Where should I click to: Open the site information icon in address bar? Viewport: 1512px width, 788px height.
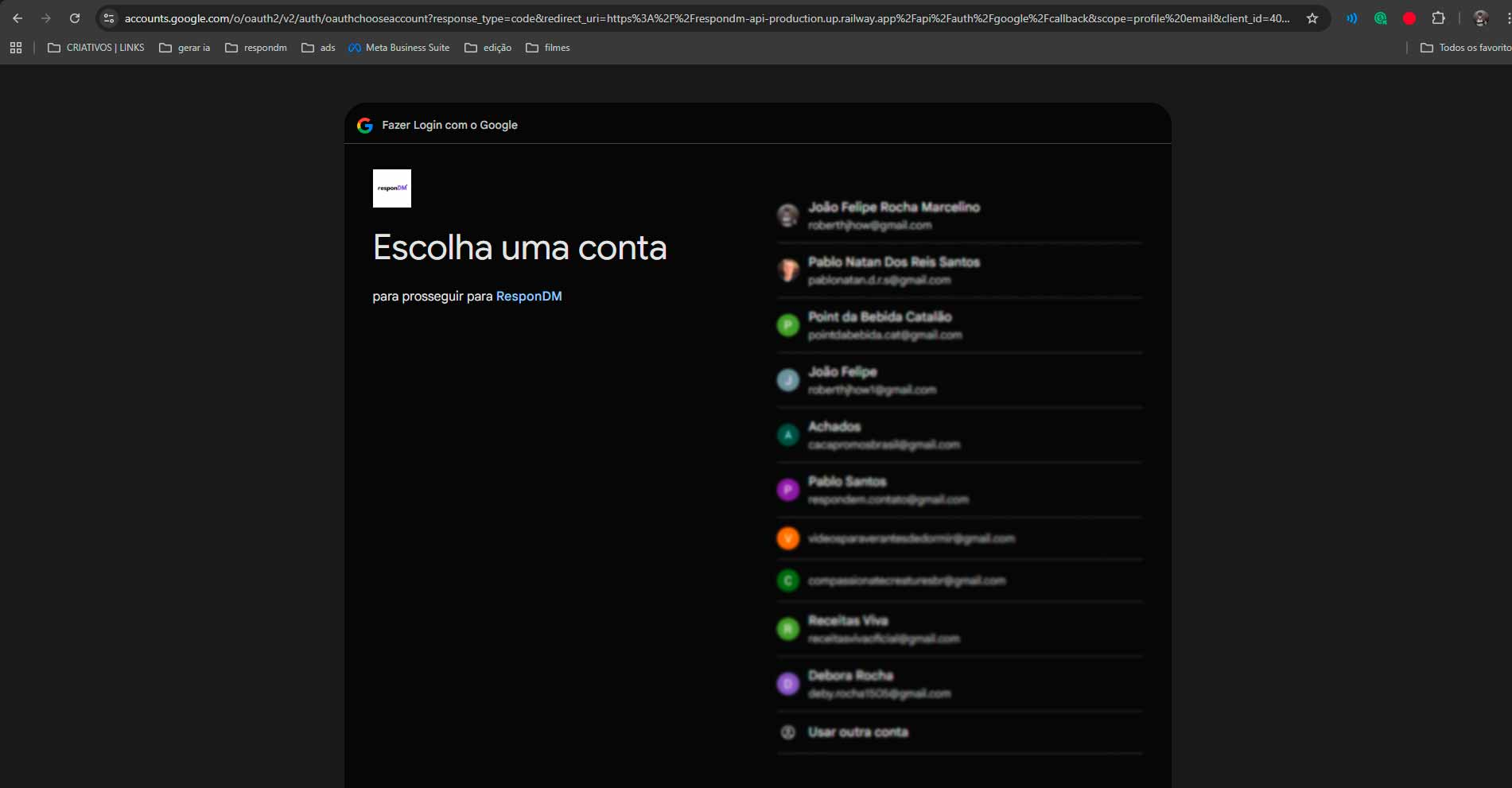[109, 18]
